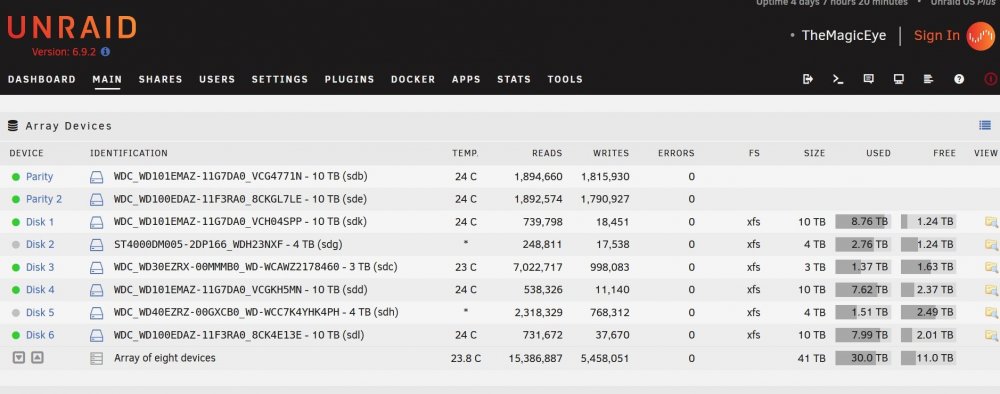Click the Disk 3 drive icon
This screenshot has width=1000, height=394.
[96, 267]
